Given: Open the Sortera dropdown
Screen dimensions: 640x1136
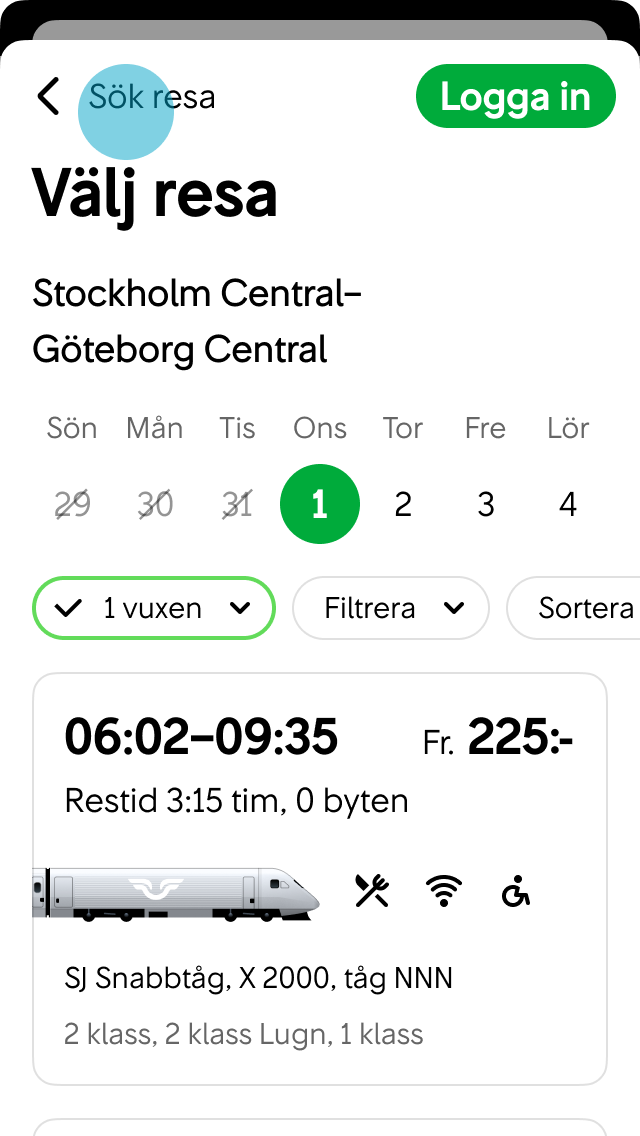Looking at the screenshot, I should click(x=590, y=608).
